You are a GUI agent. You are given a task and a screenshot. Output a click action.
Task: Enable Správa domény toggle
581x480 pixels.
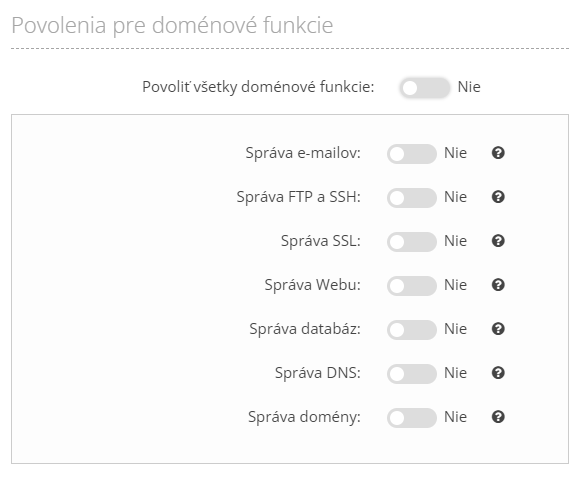click(412, 418)
